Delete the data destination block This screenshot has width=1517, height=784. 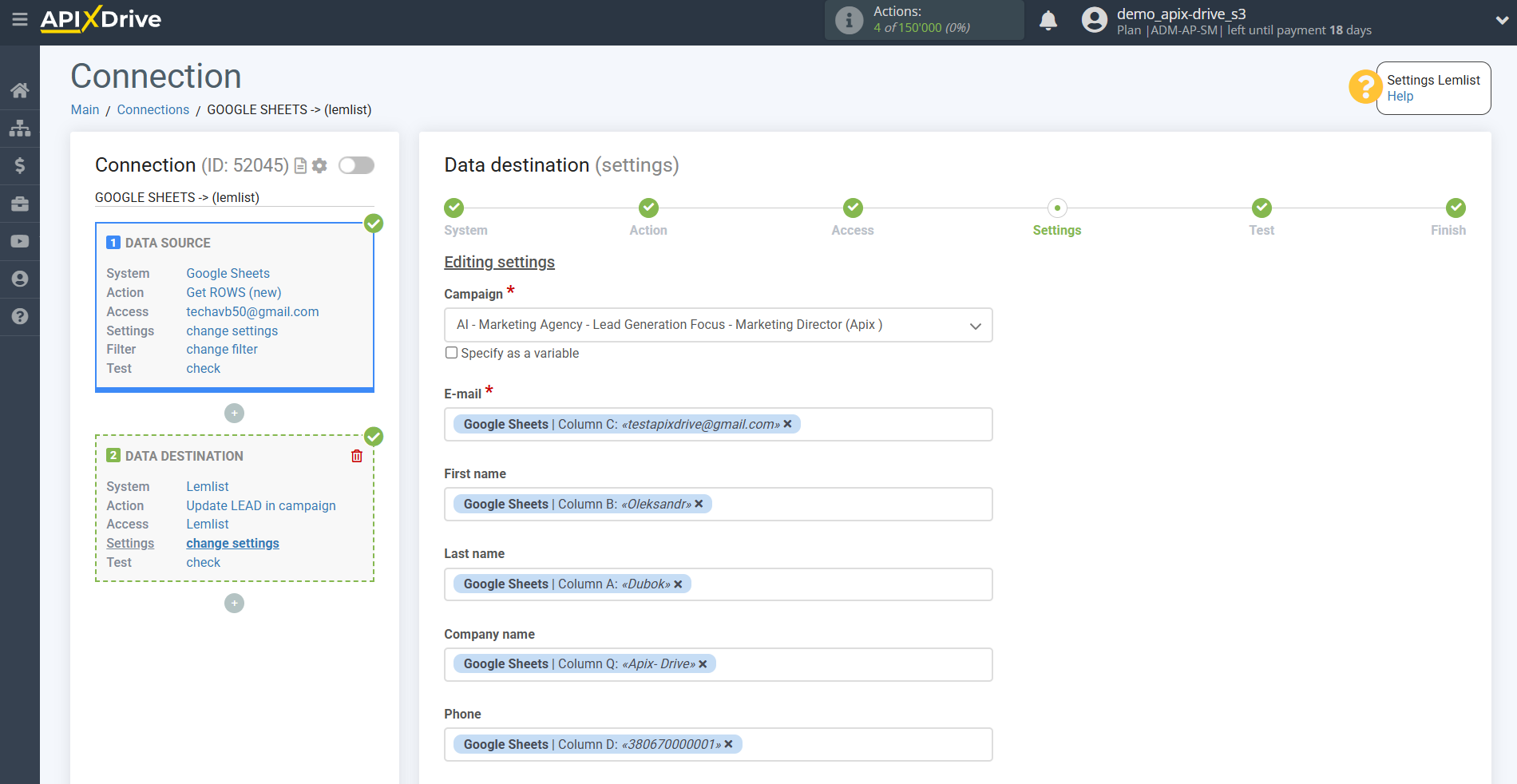357,456
